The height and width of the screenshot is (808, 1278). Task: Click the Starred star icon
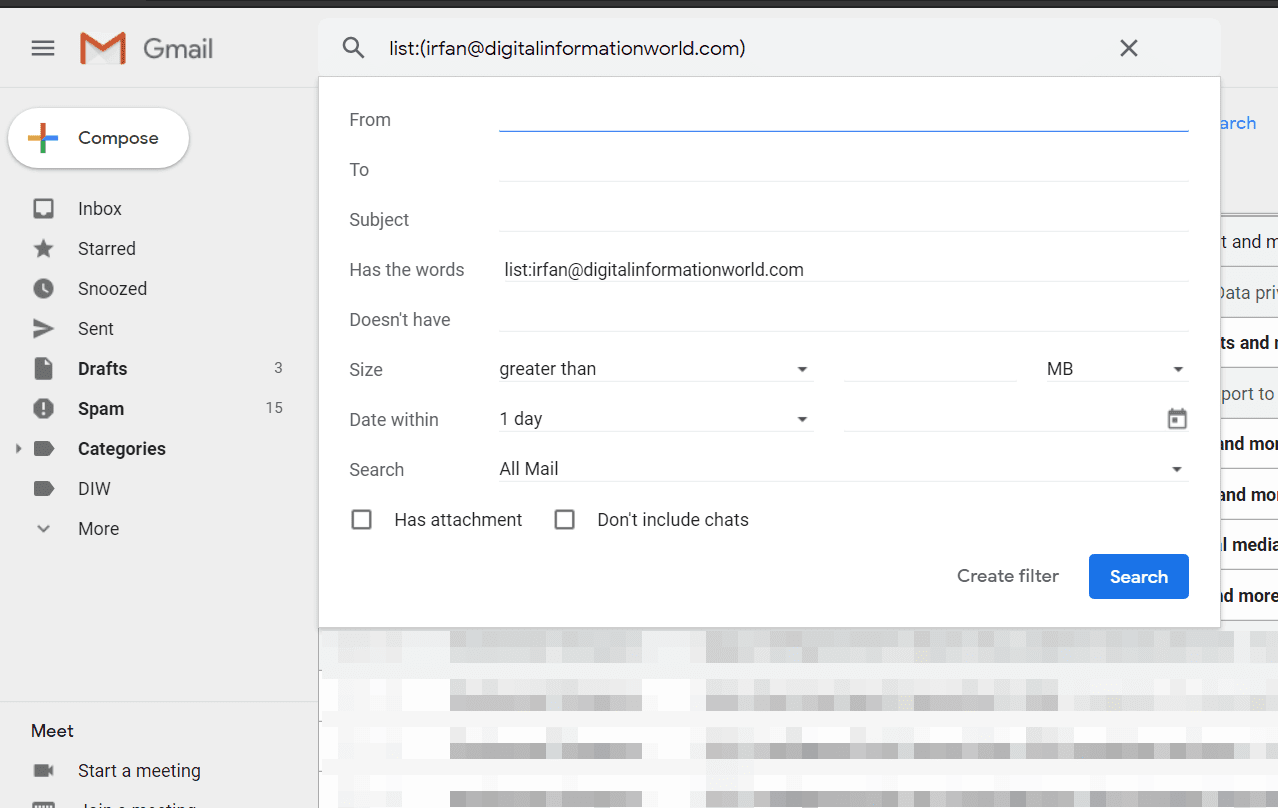[x=43, y=249]
